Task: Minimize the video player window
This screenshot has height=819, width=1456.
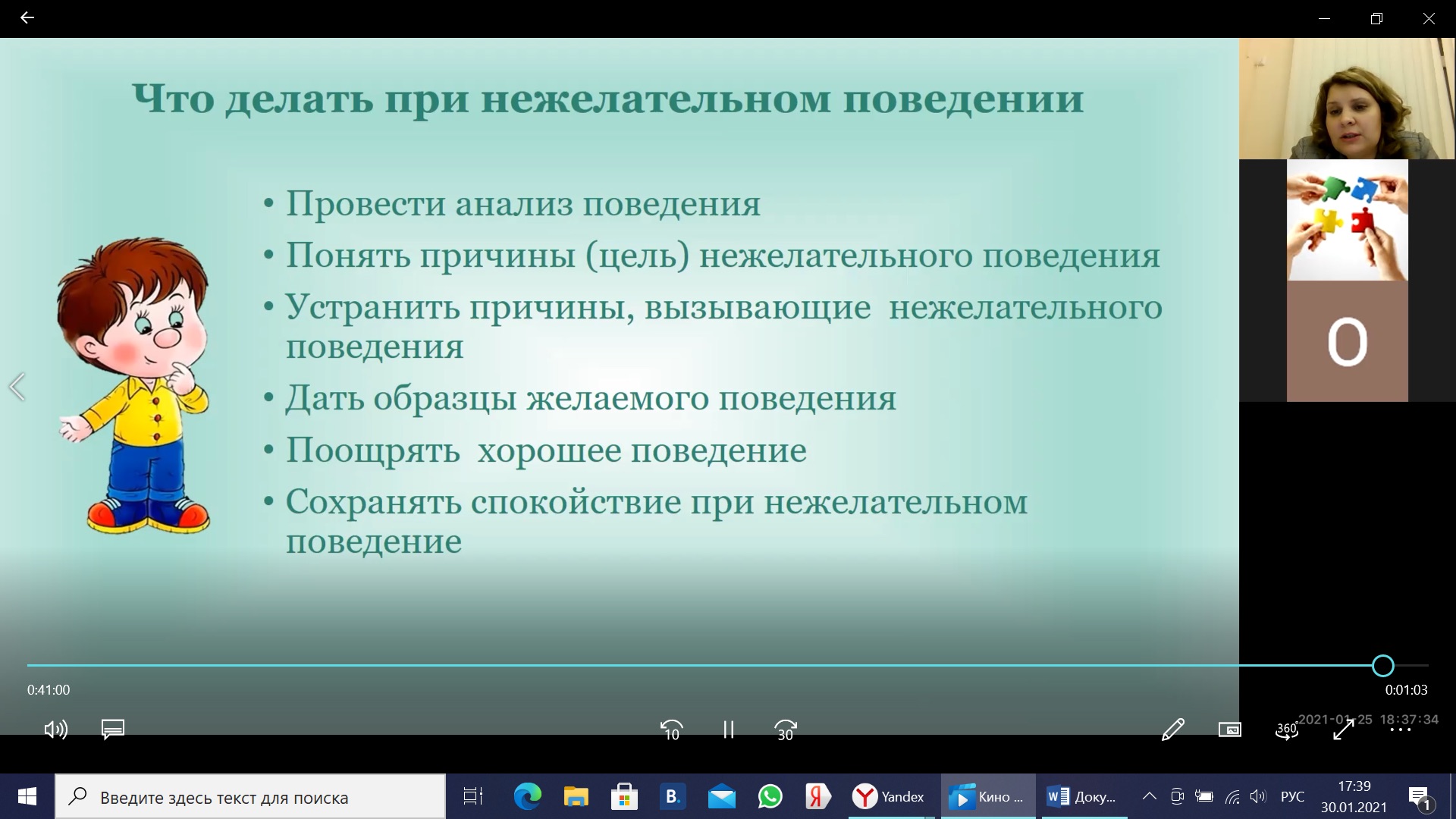Action: [x=1325, y=18]
